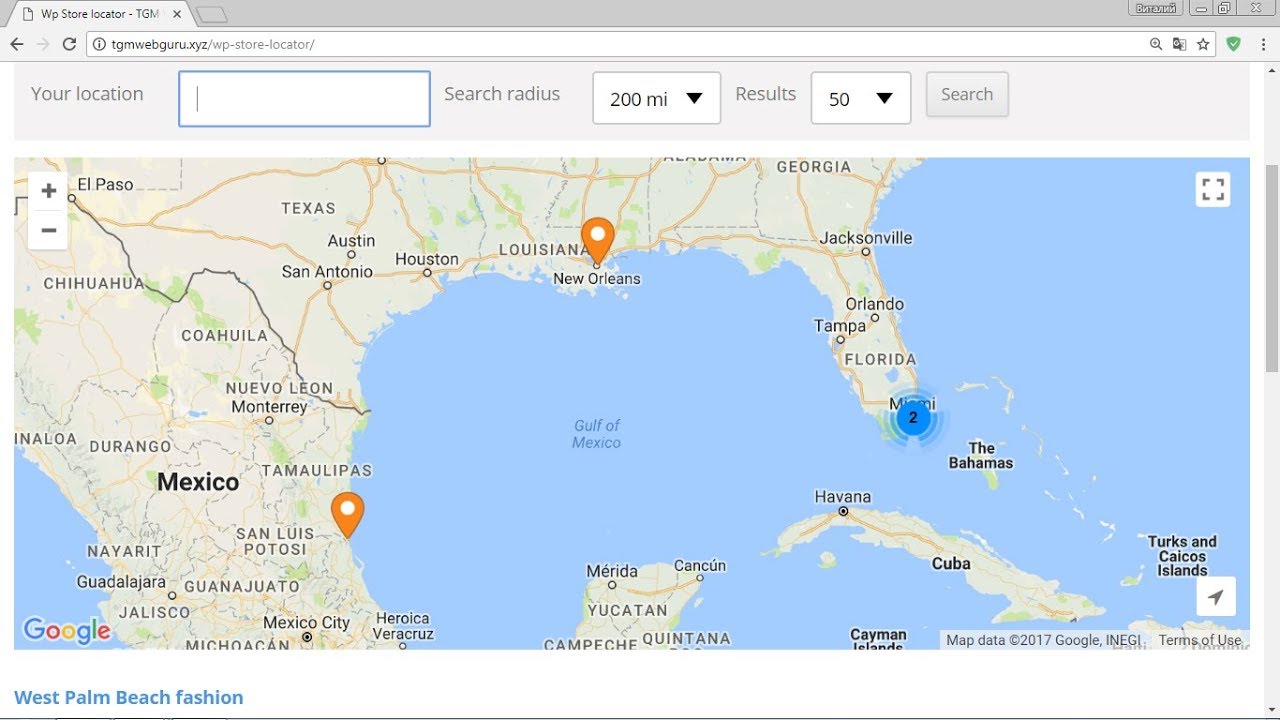The height and width of the screenshot is (720, 1280).
Task: Click the blue cluster marker labeled 2
Action: [x=913, y=418]
